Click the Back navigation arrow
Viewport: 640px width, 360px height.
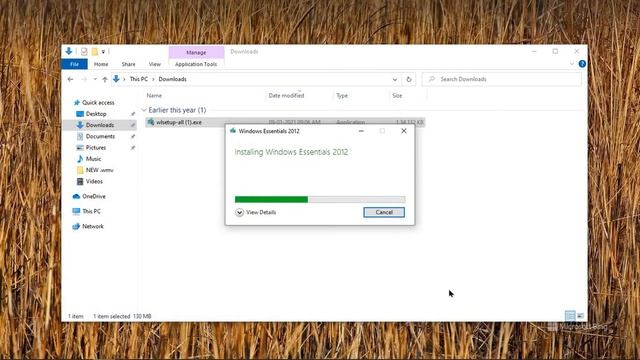[x=70, y=79]
